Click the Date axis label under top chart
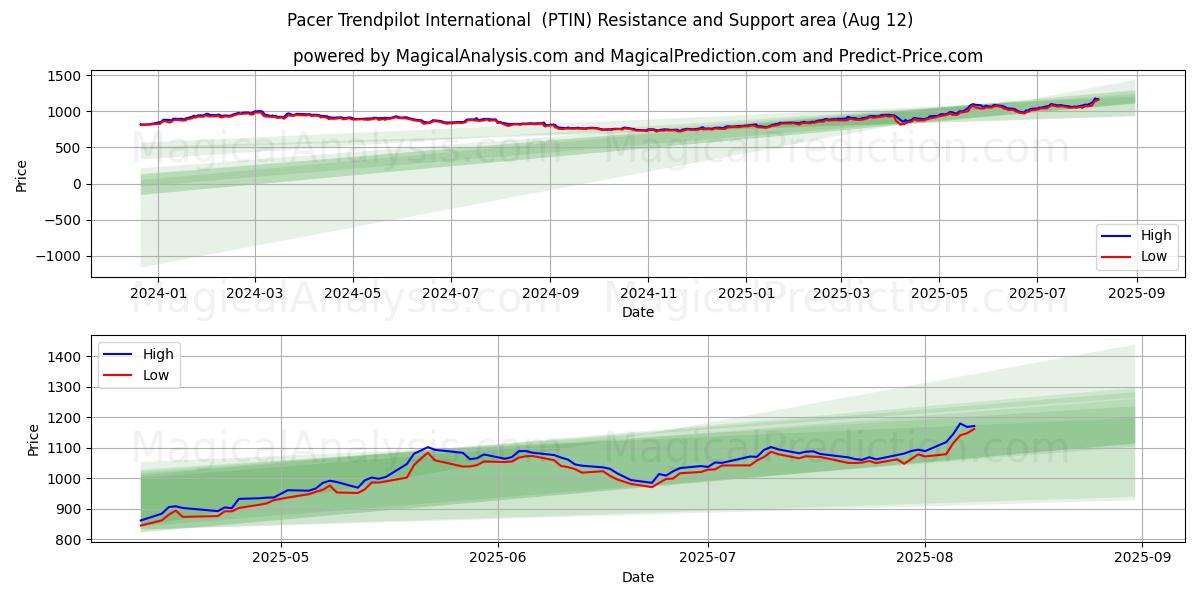Viewport: 1200px width, 600px height. pyautogui.click(x=638, y=313)
